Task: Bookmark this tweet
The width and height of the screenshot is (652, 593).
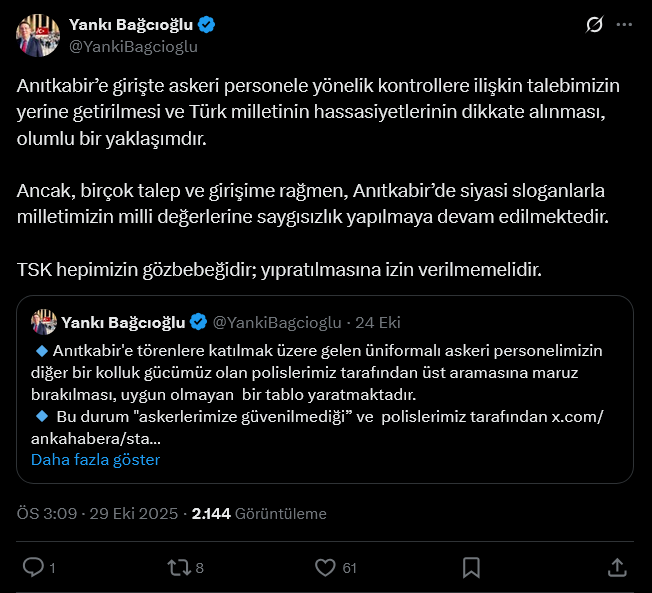Action: tap(469, 568)
